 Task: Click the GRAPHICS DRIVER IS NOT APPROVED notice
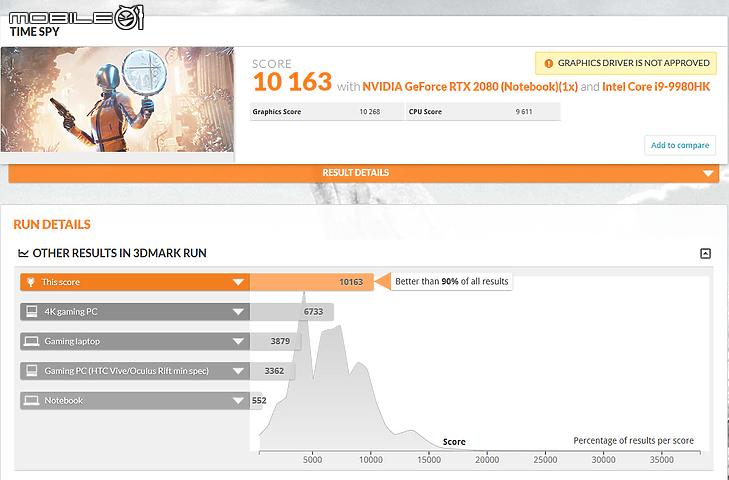click(626, 63)
